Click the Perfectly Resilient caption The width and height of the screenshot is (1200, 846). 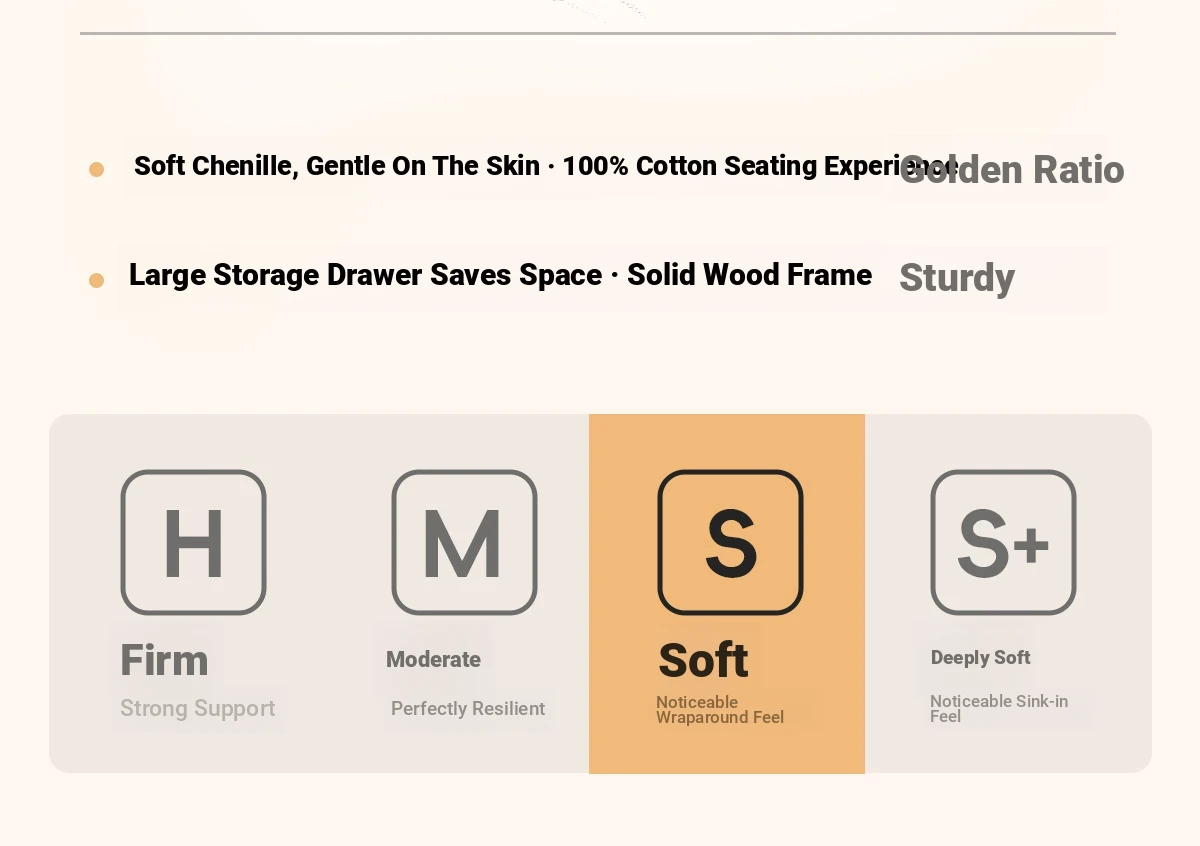468,708
